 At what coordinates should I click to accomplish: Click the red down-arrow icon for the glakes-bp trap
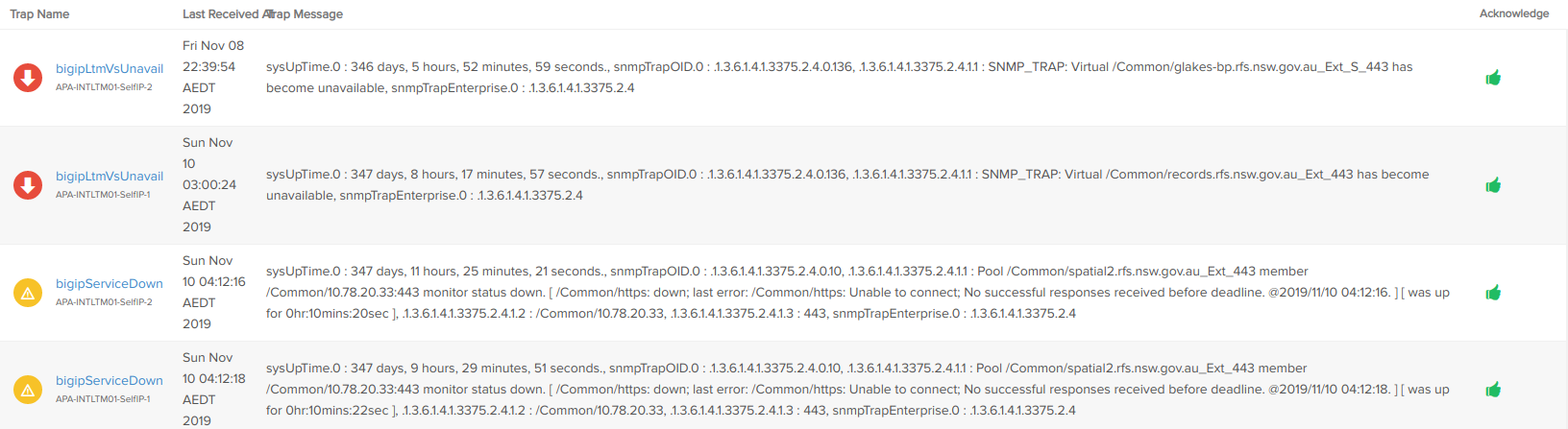(x=28, y=78)
